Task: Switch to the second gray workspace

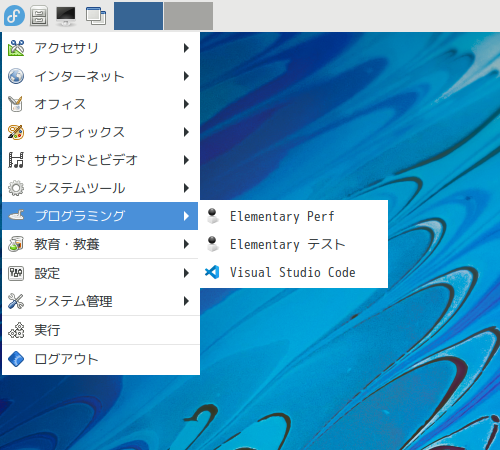Action: click(188, 16)
